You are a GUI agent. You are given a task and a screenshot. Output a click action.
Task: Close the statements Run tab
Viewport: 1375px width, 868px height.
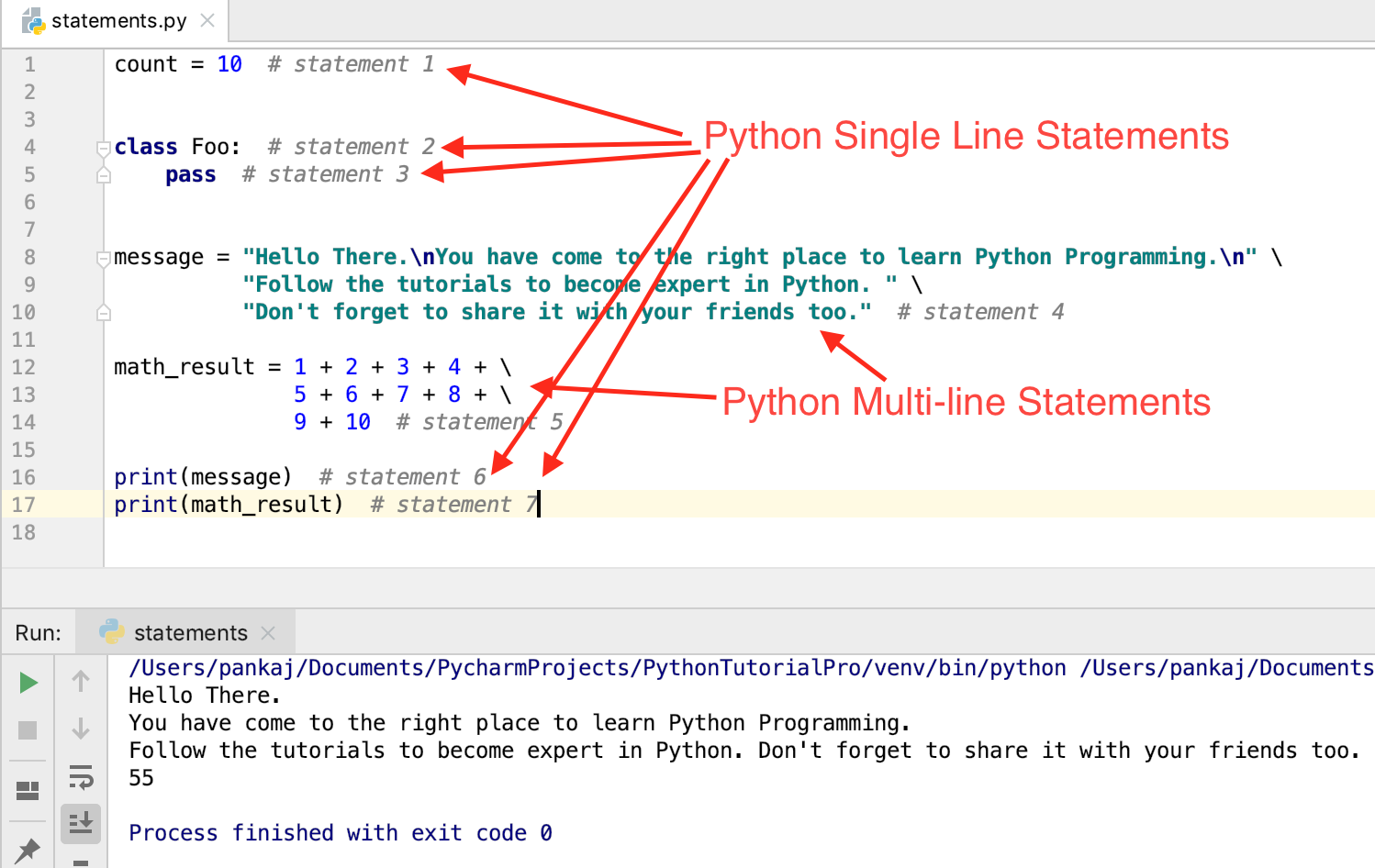(268, 631)
